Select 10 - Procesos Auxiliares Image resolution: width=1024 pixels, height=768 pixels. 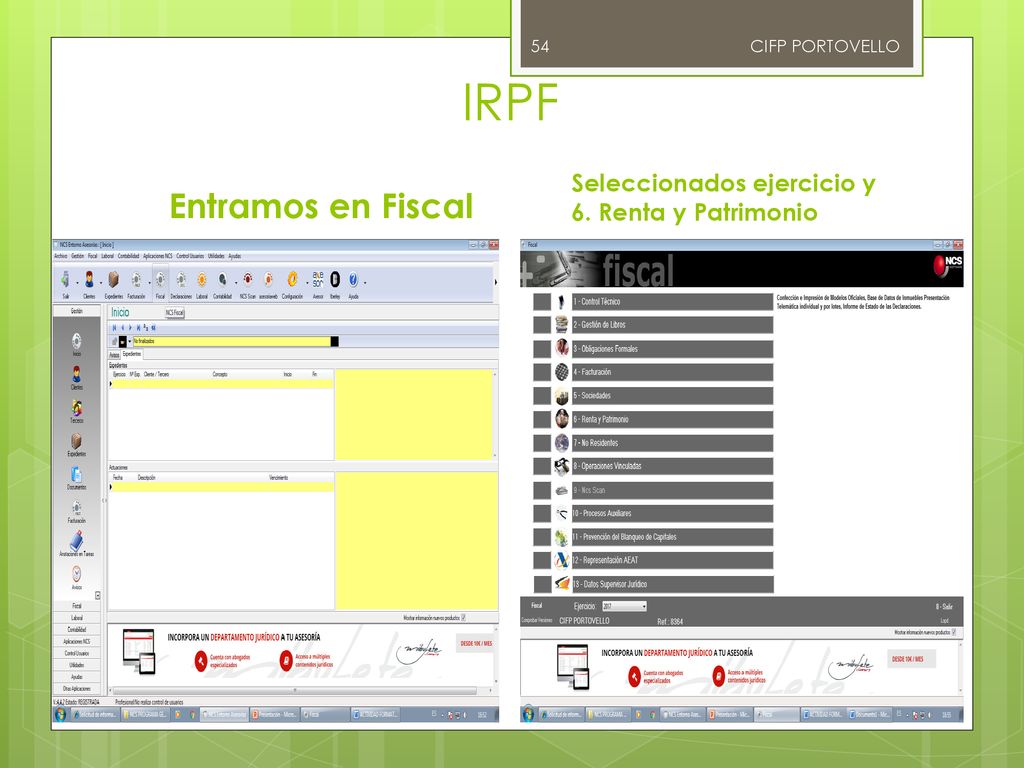tap(672, 513)
